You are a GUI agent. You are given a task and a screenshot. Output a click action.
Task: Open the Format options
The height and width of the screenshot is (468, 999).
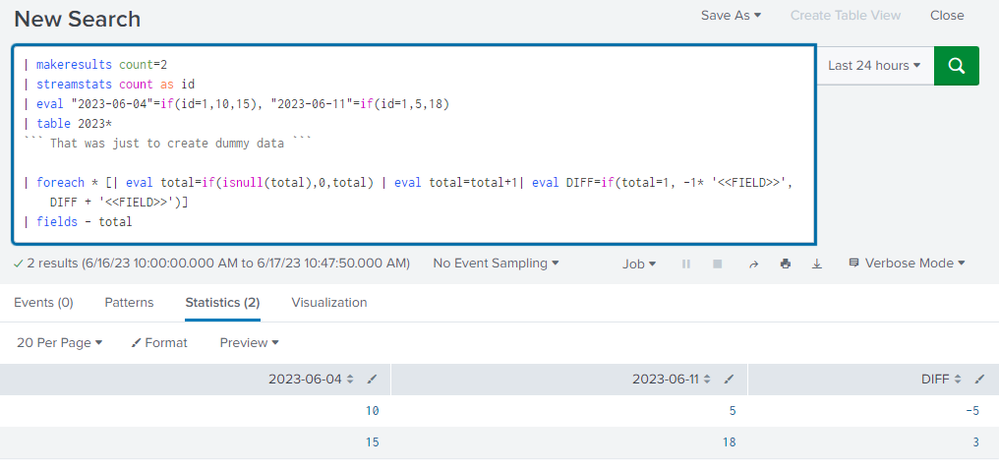tap(159, 343)
